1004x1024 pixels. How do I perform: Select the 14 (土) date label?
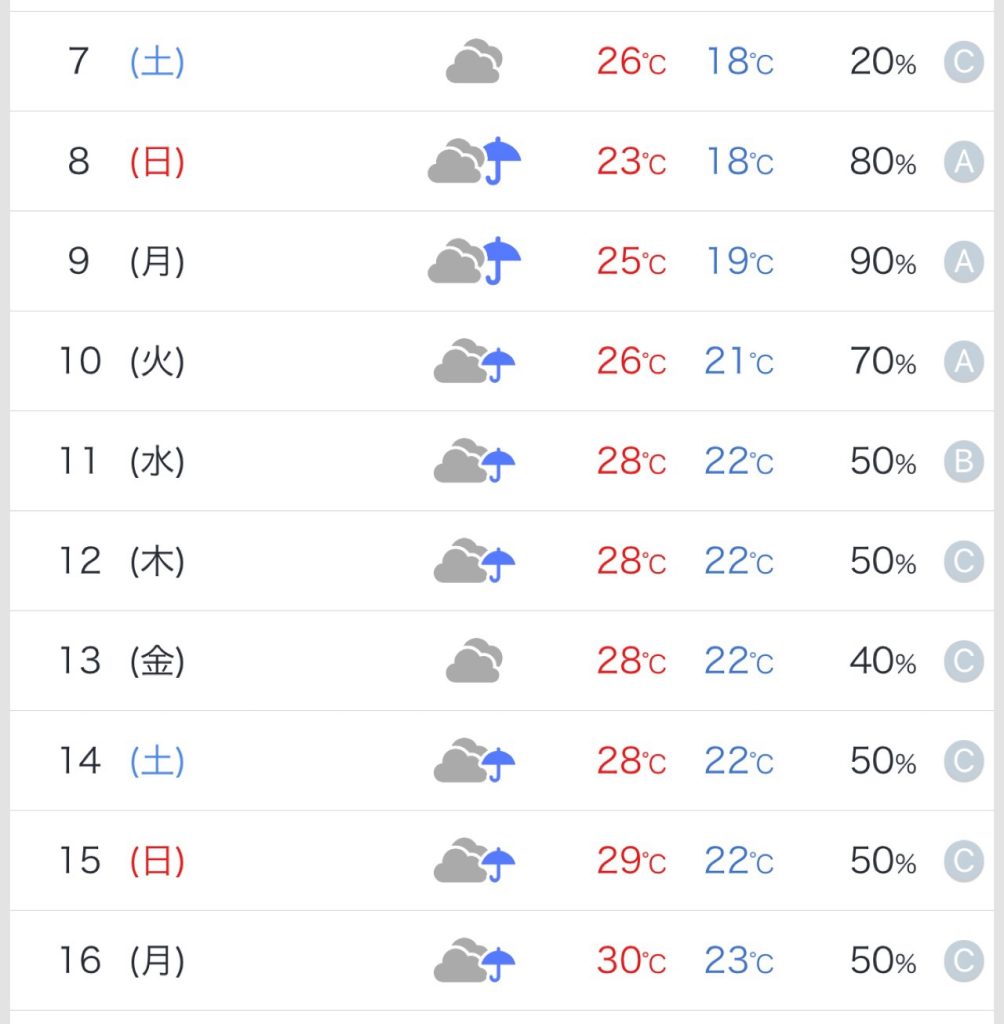[x=122, y=760]
